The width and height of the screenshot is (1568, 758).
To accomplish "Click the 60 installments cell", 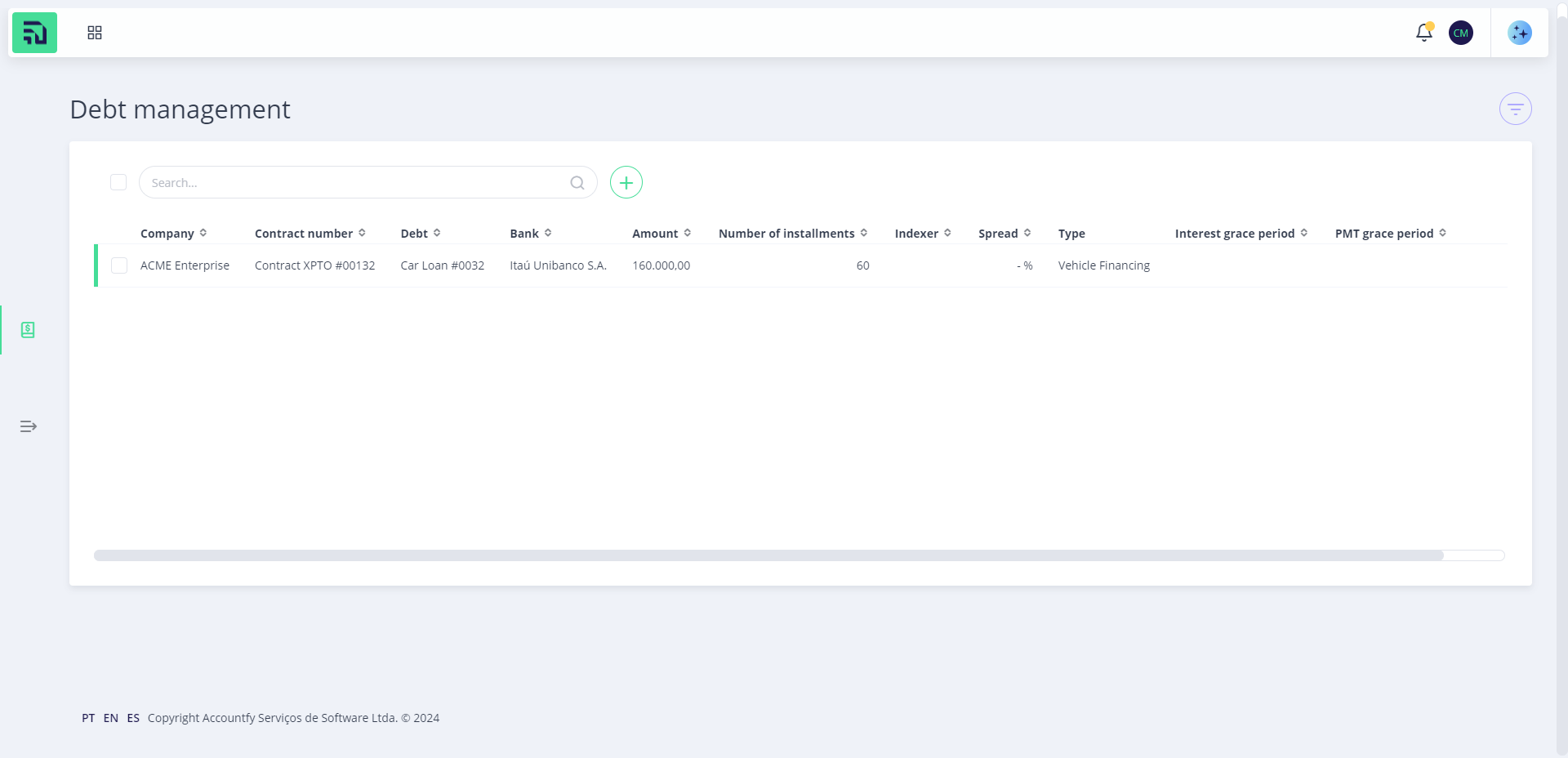I will [x=862, y=265].
